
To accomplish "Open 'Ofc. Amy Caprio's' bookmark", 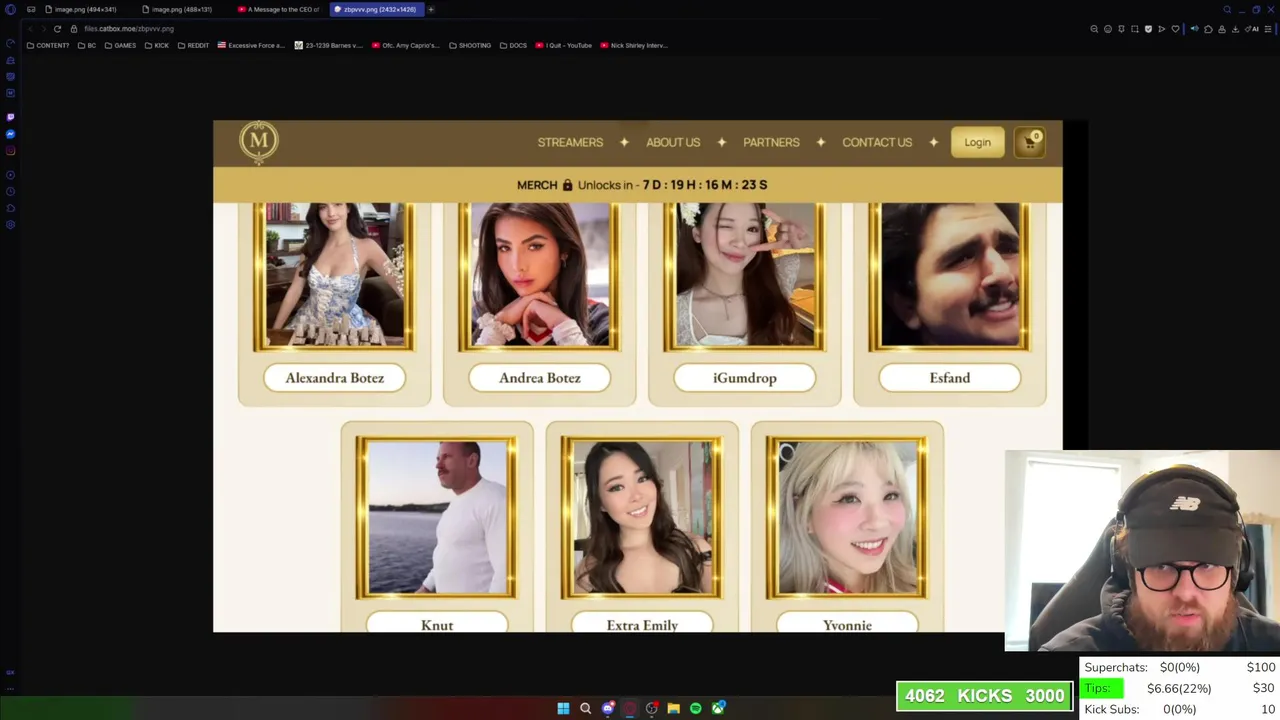I will click(405, 45).
